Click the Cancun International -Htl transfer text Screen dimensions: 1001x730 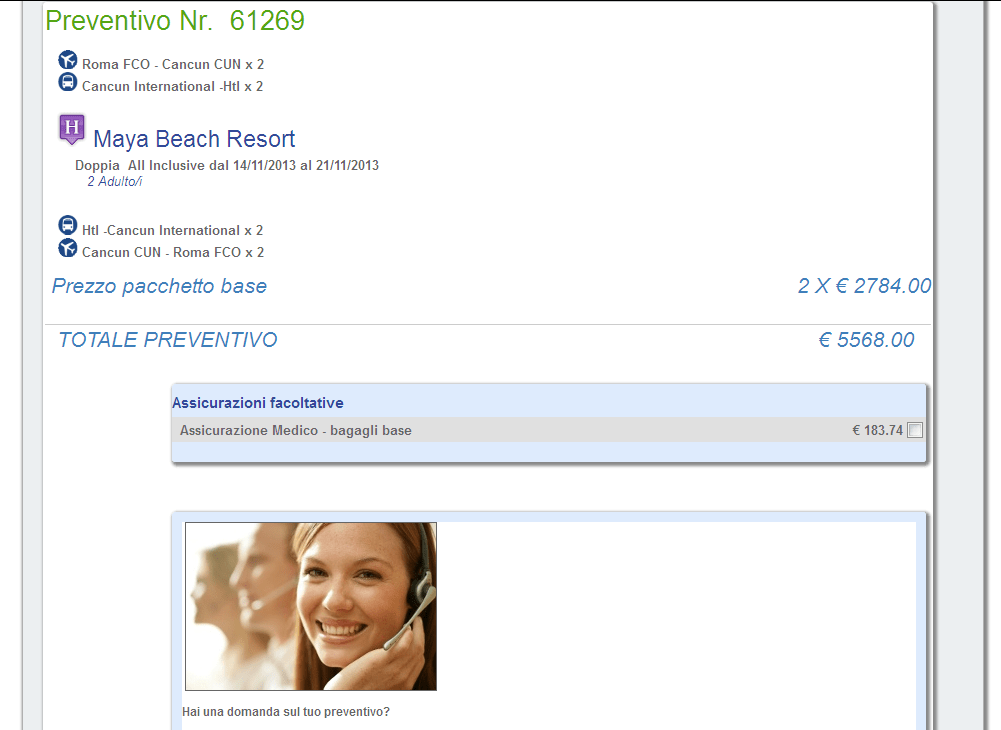(x=172, y=86)
